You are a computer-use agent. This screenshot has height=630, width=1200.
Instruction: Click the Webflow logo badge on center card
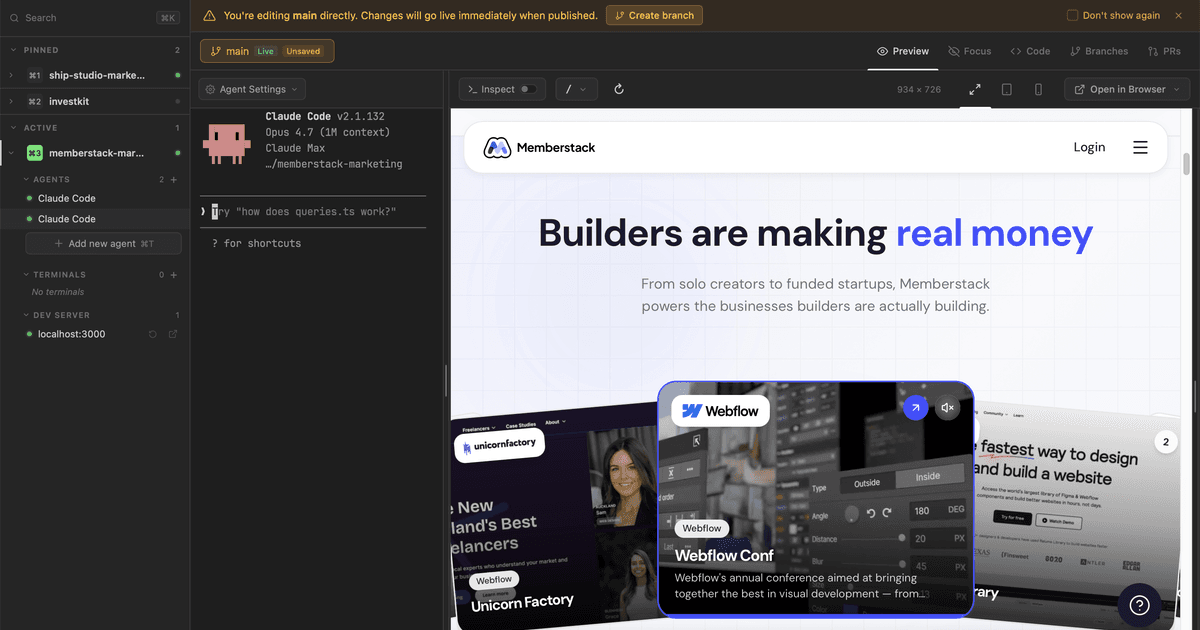click(x=720, y=410)
